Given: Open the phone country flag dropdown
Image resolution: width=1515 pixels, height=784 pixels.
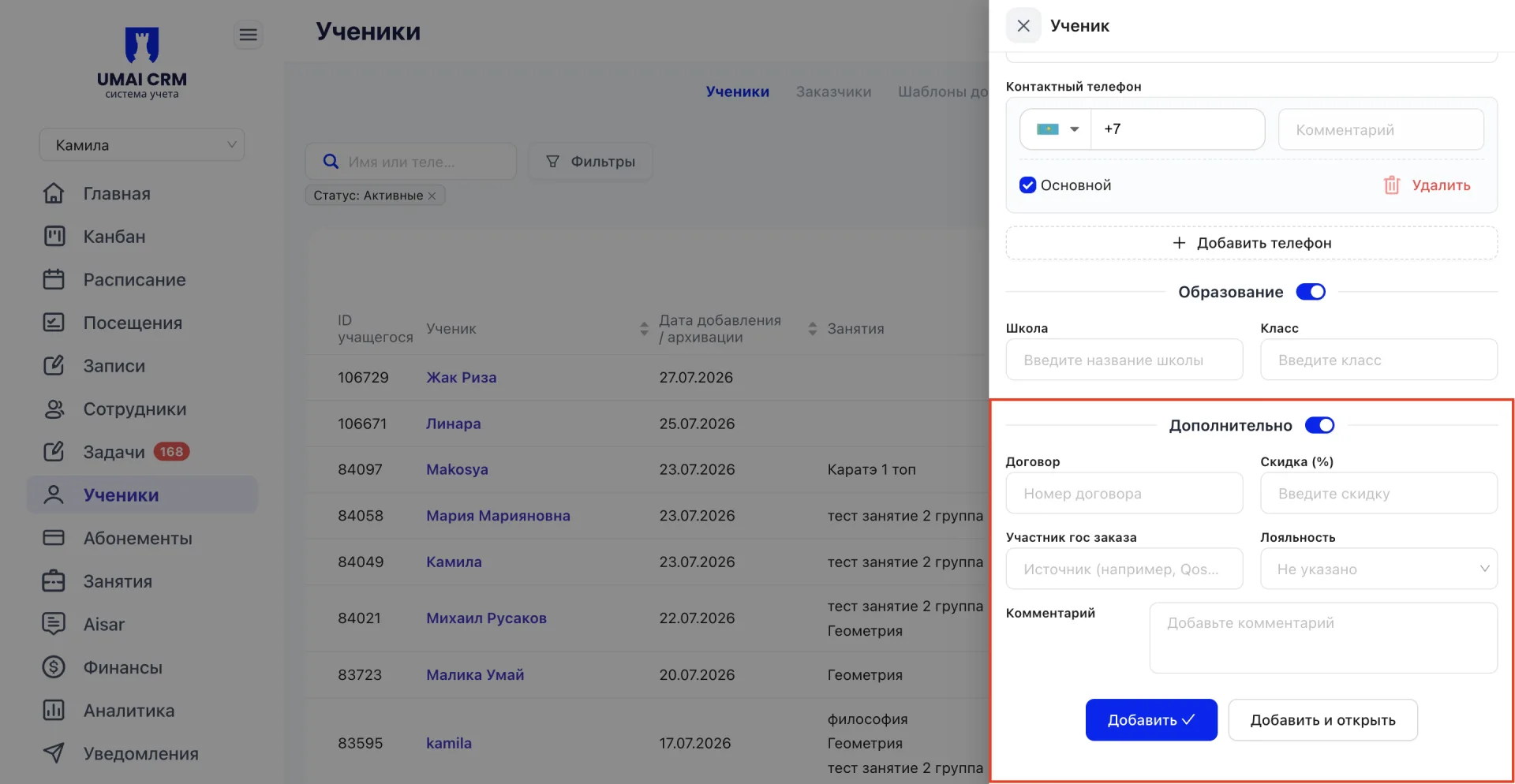Looking at the screenshot, I should (x=1056, y=129).
